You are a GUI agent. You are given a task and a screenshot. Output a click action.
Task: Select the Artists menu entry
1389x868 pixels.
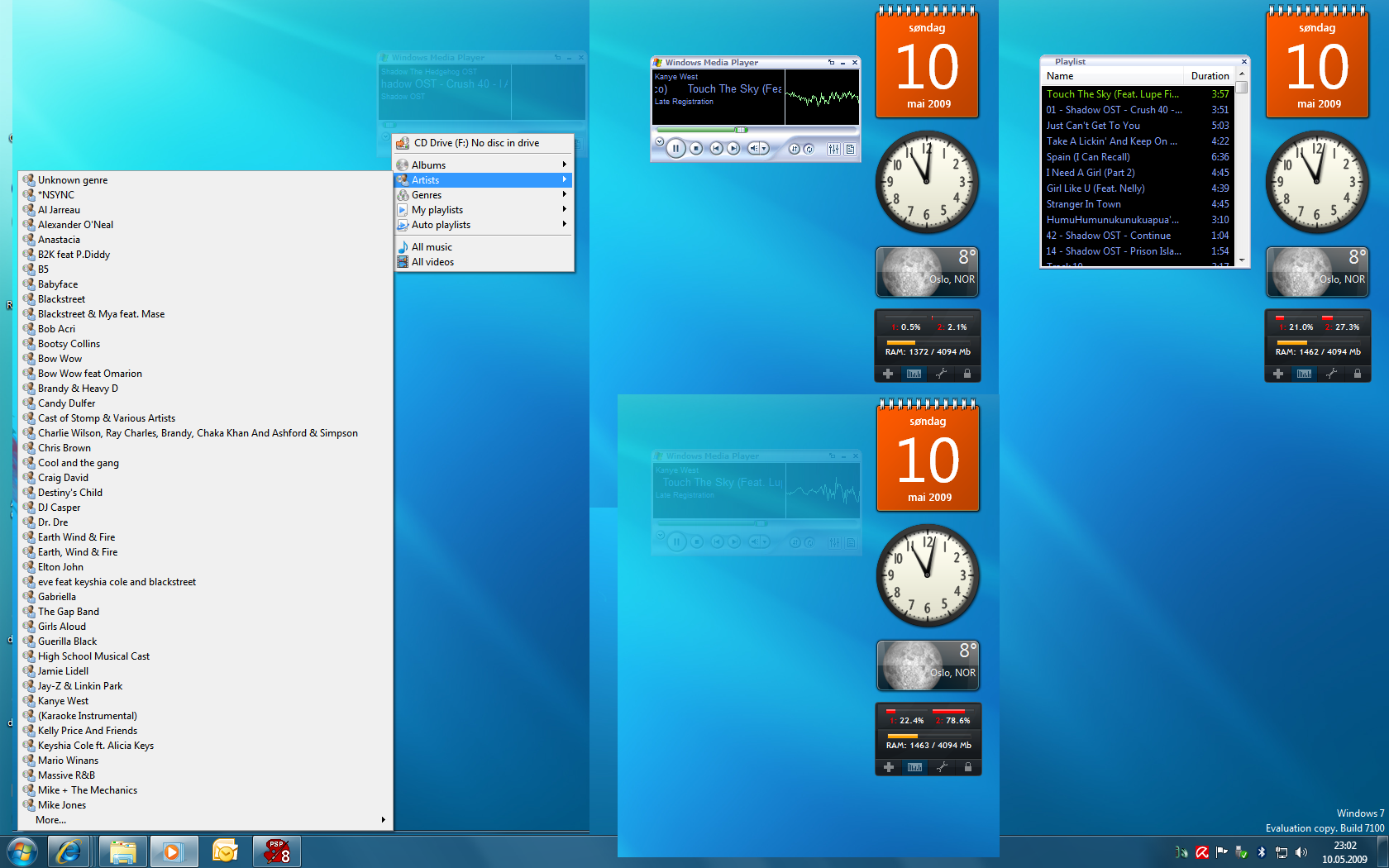(484, 180)
